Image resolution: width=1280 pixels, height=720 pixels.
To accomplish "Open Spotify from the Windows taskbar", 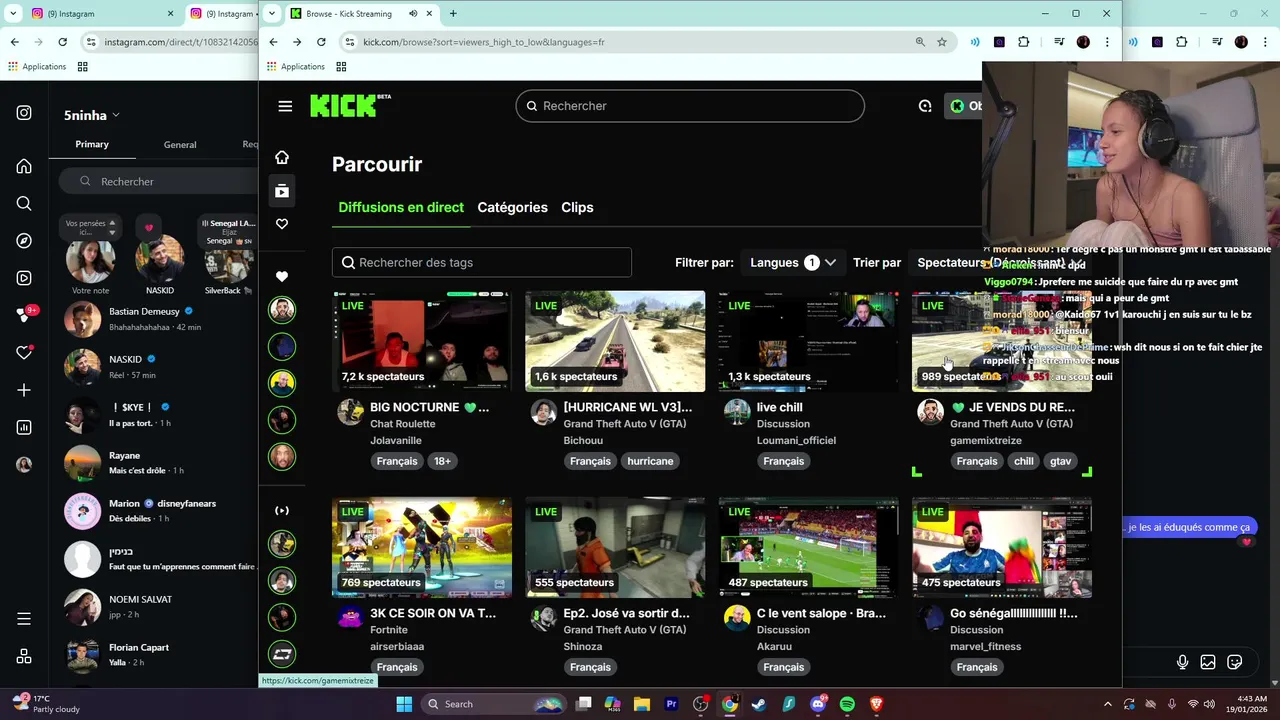I will point(847,704).
